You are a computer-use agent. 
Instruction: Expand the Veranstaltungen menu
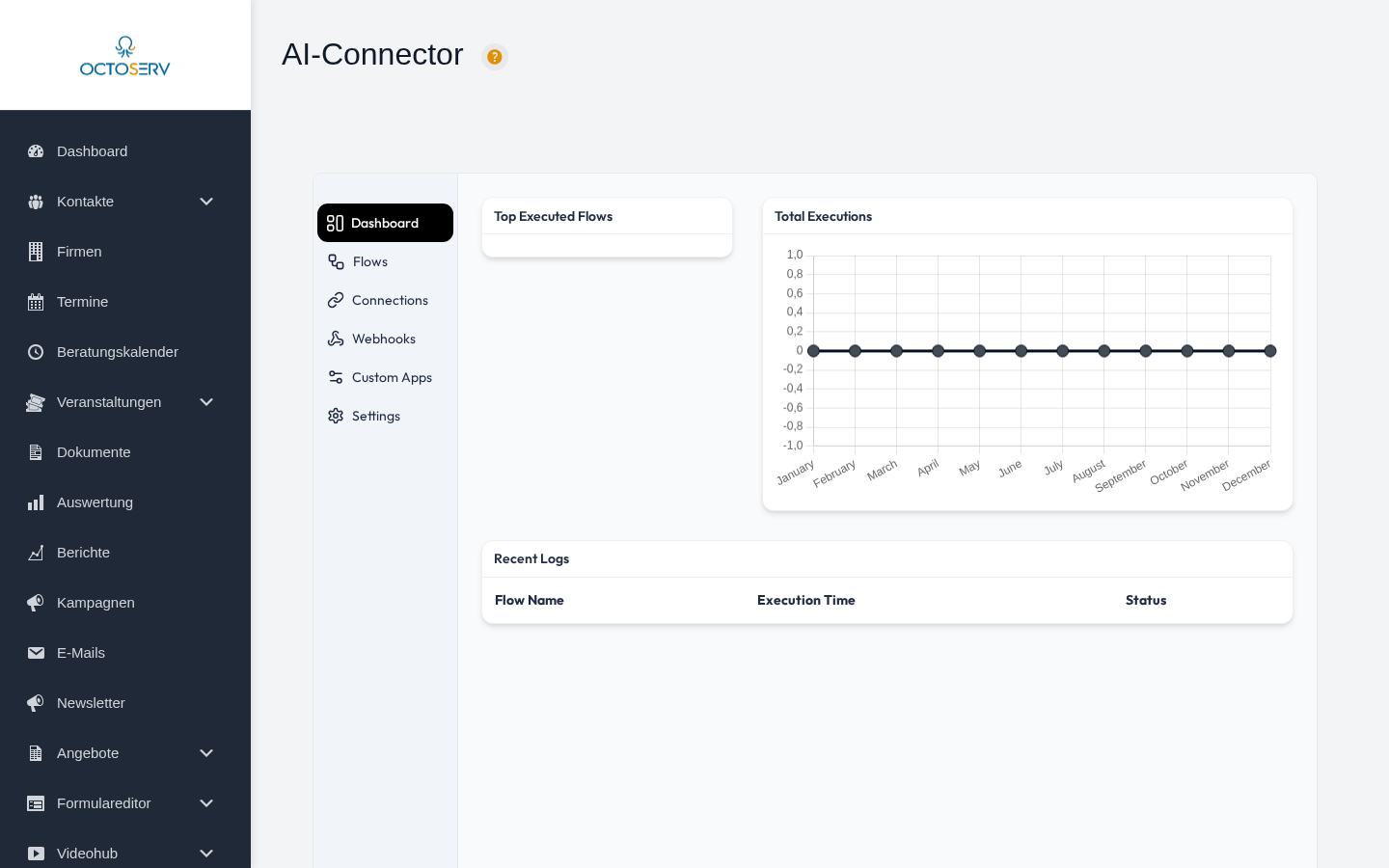206,402
